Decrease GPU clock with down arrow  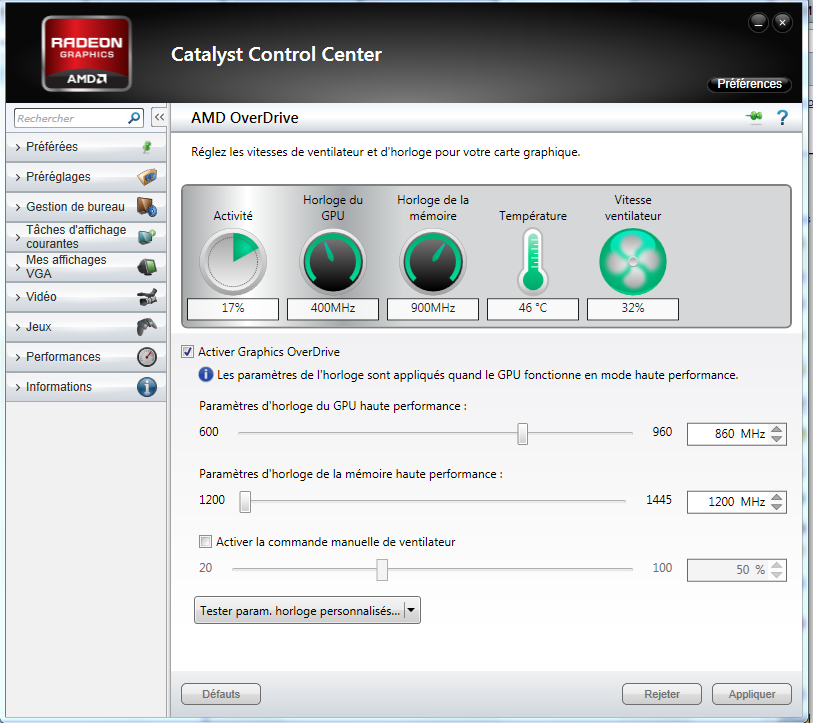pyautogui.click(x=777, y=439)
